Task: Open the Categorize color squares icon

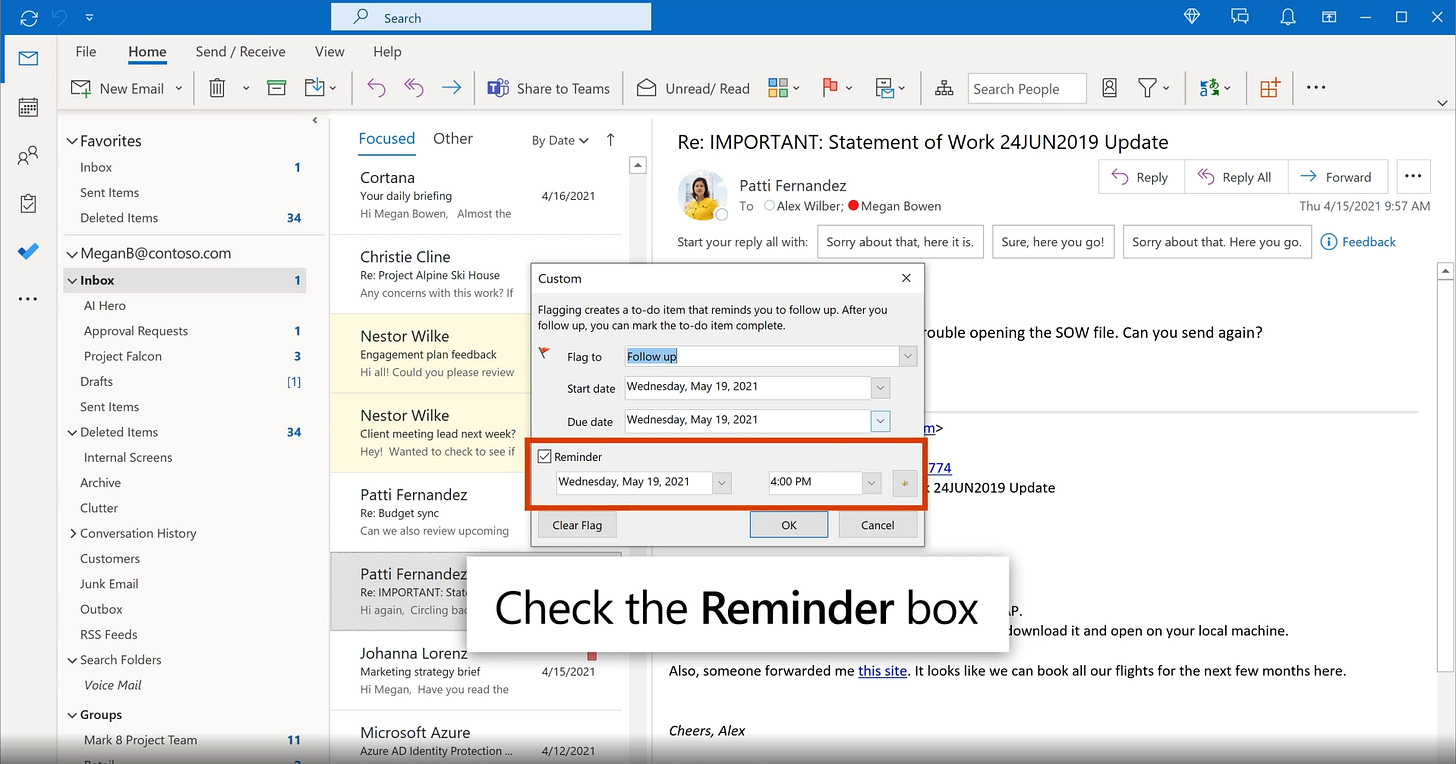Action: tap(778, 88)
